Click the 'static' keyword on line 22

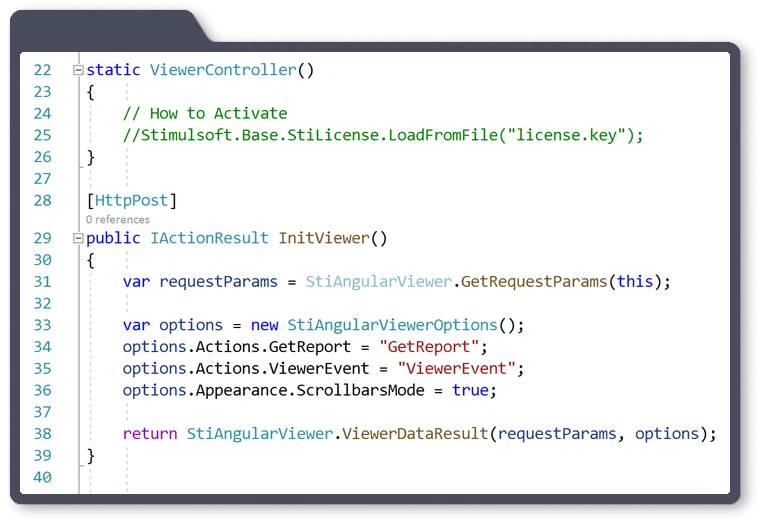click(113, 70)
